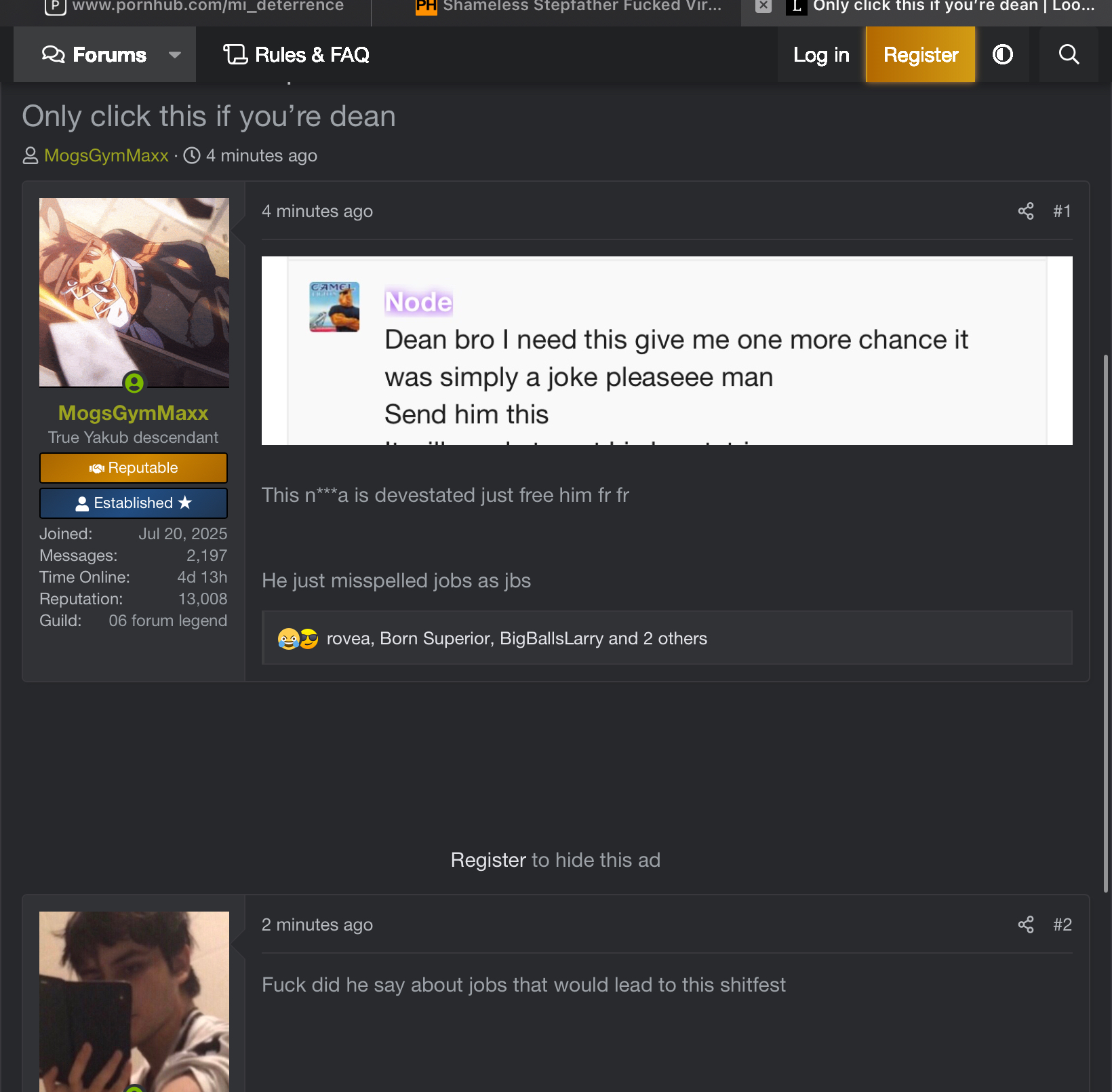Click the Reputable badge in user panel
Screen dimensions: 1112x1092
pyautogui.click(x=134, y=468)
